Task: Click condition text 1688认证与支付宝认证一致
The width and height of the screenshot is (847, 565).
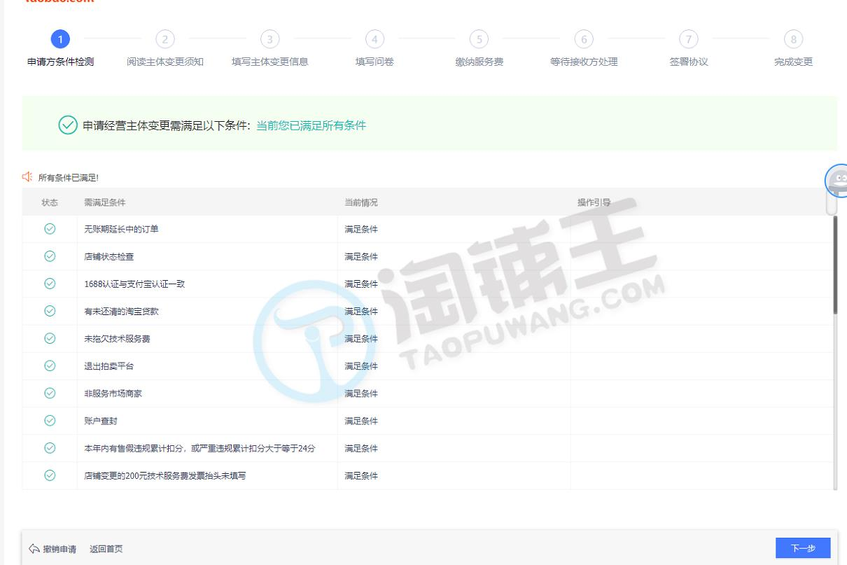Action: click(135, 284)
